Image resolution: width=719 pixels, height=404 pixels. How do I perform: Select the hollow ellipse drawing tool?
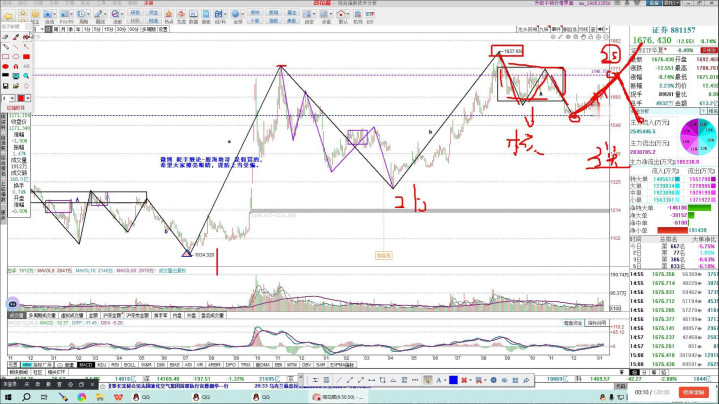(x=16, y=57)
